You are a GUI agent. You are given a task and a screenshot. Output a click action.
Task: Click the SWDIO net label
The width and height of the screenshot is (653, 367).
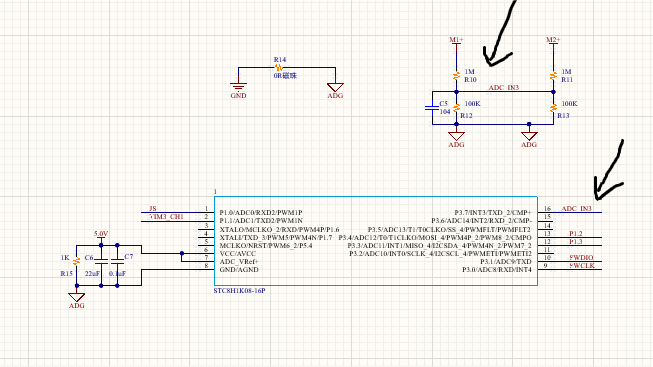pyautogui.click(x=581, y=257)
